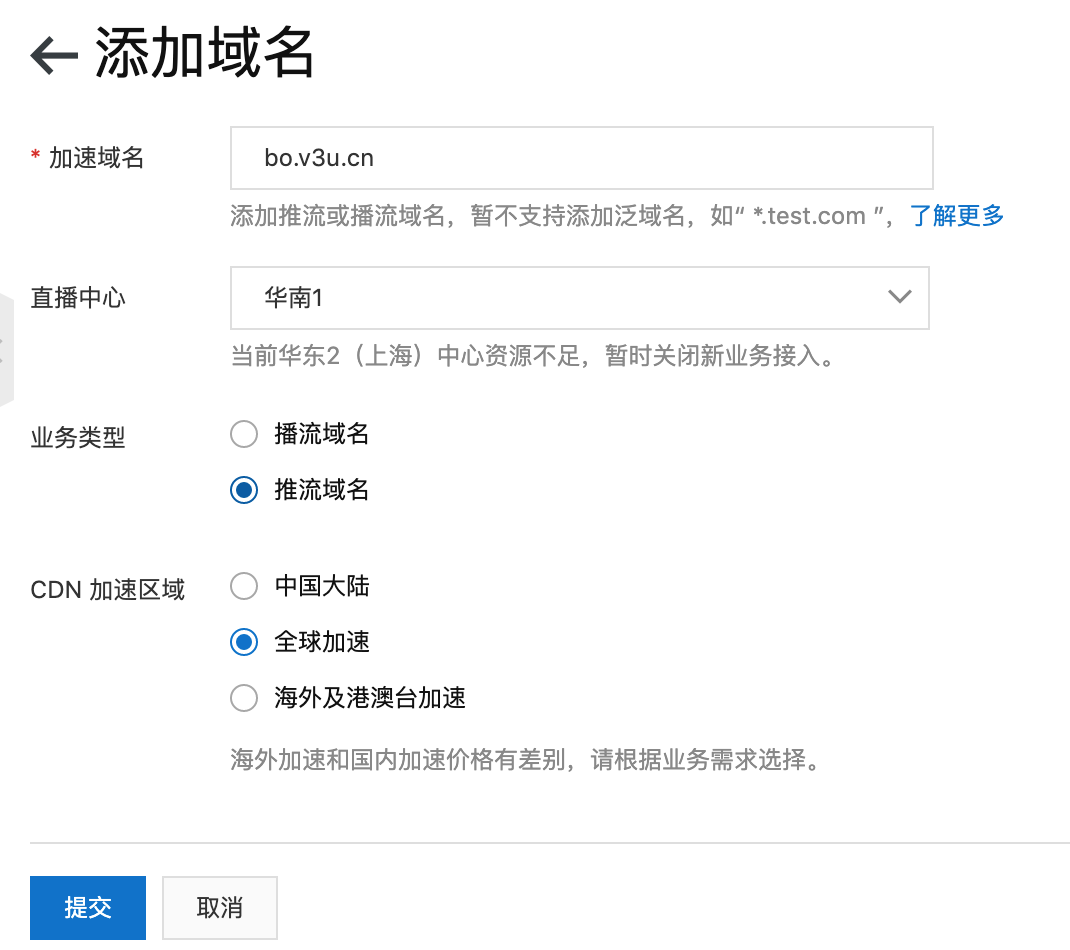Click the collapsed panel arrow on the left edge
1070x950 pixels.
[x=6, y=350]
